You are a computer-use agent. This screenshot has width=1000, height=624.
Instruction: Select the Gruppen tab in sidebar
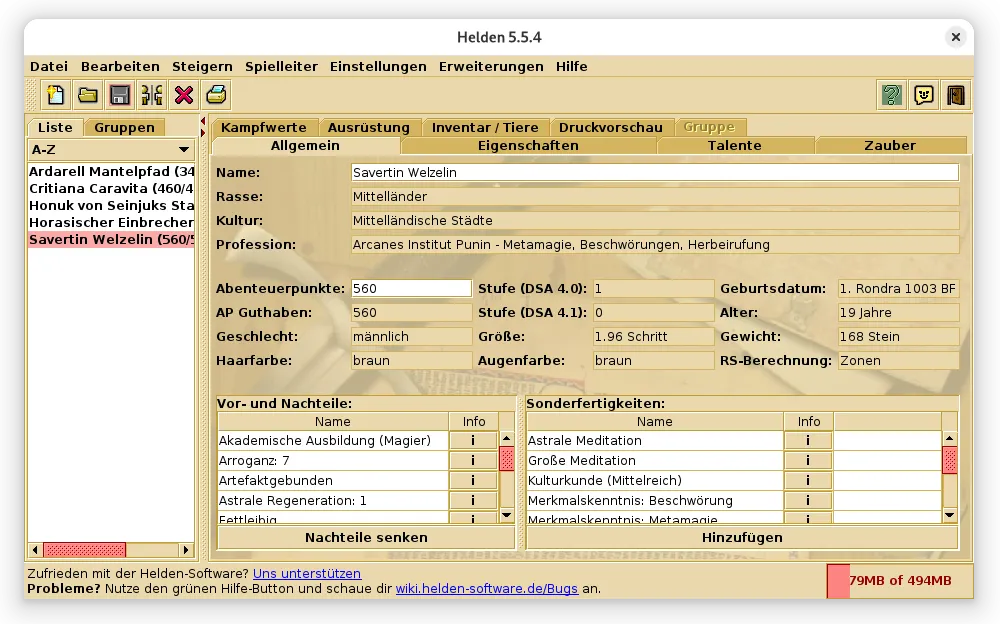tap(124, 127)
